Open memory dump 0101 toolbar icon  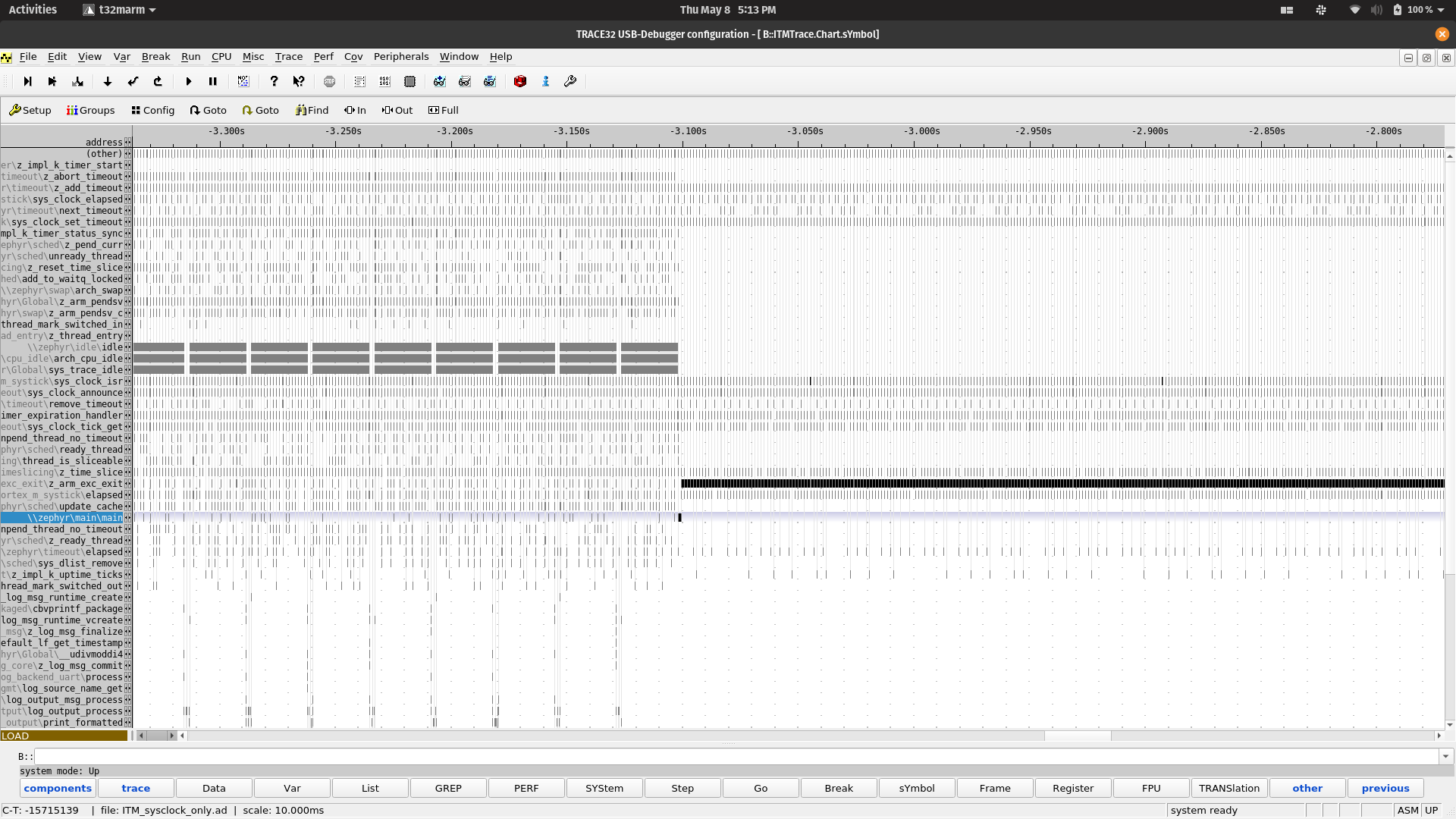385,82
